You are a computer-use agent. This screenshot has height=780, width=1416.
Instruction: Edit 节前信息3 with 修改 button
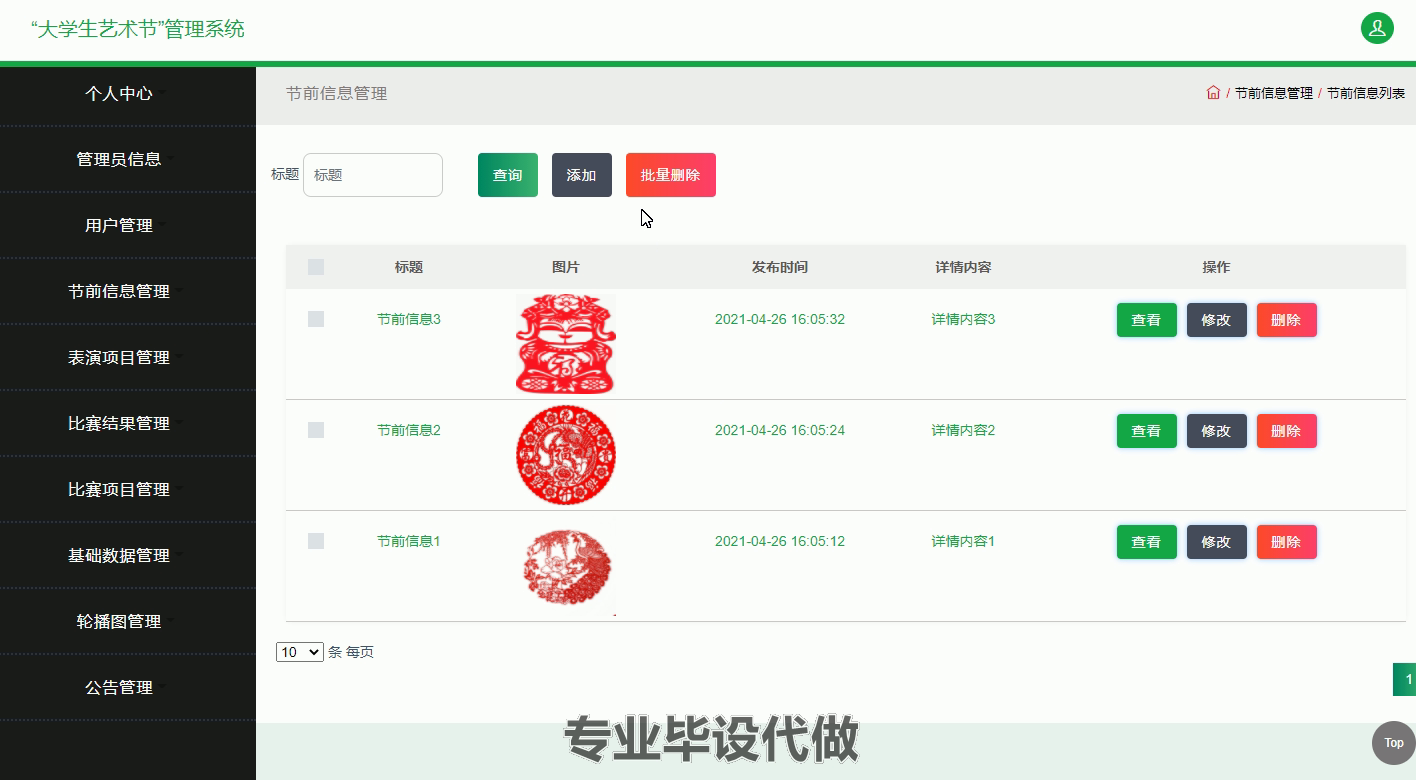[1217, 320]
